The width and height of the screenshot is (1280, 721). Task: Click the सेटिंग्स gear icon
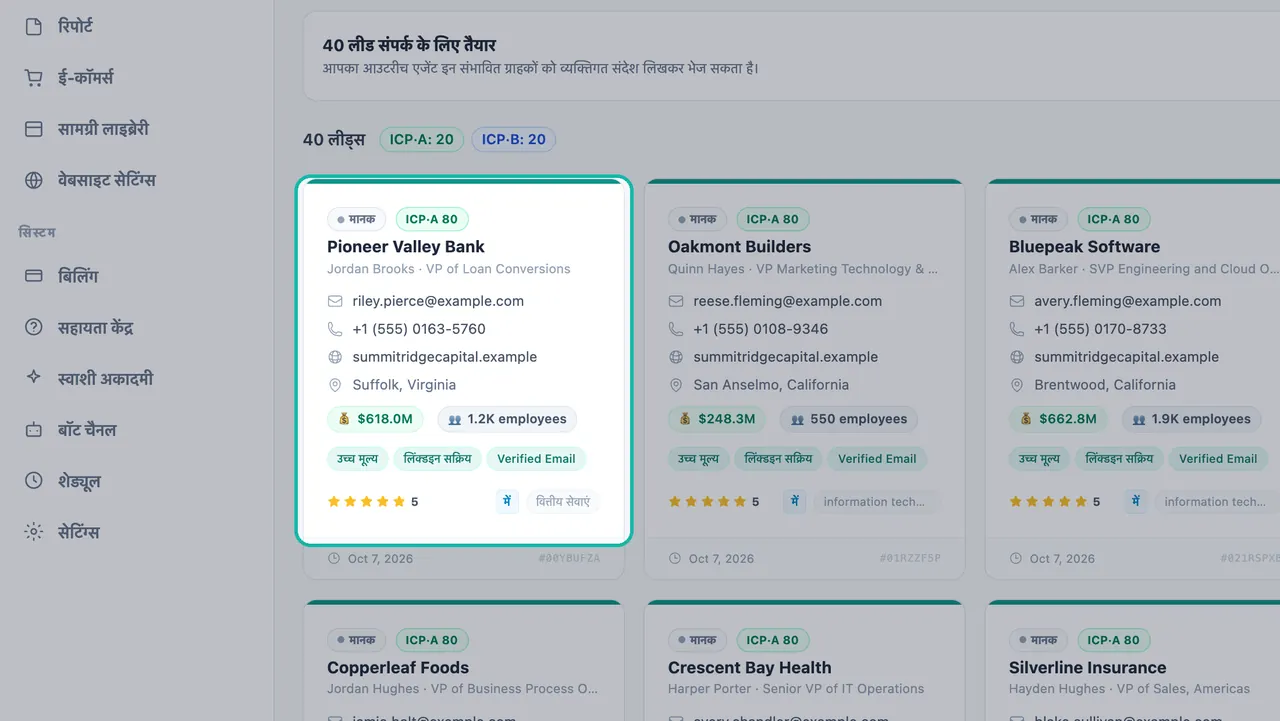pos(34,532)
